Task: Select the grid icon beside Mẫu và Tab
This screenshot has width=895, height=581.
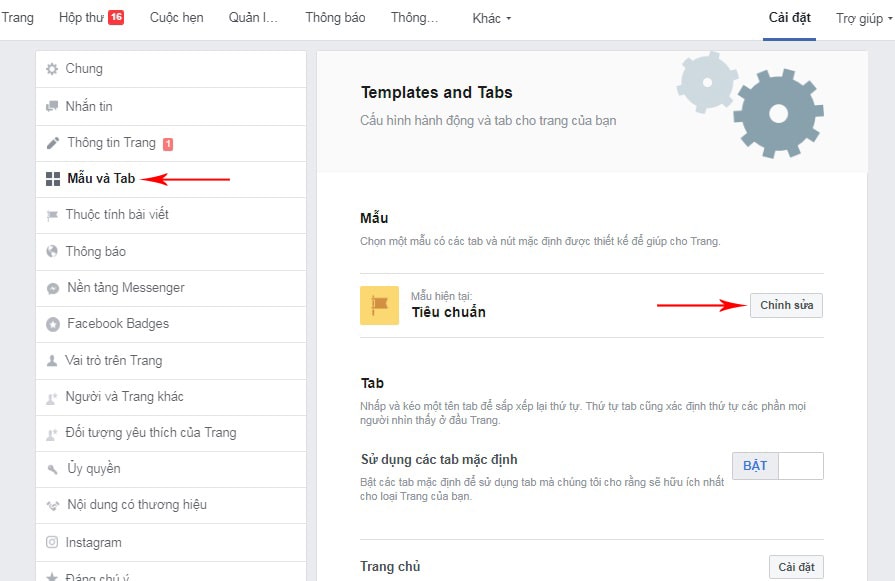Action: coord(52,179)
